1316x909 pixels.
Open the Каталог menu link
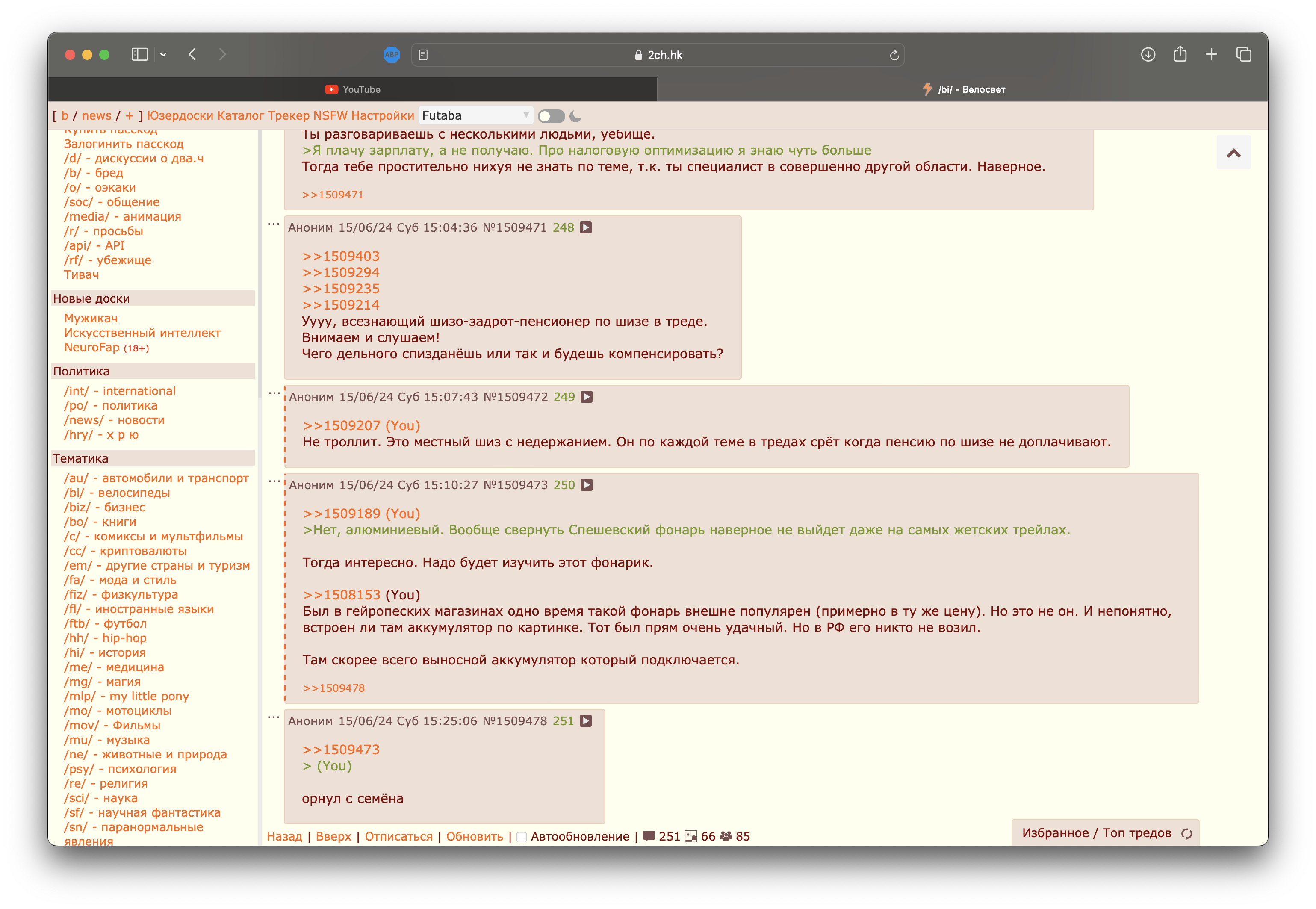[240, 115]
